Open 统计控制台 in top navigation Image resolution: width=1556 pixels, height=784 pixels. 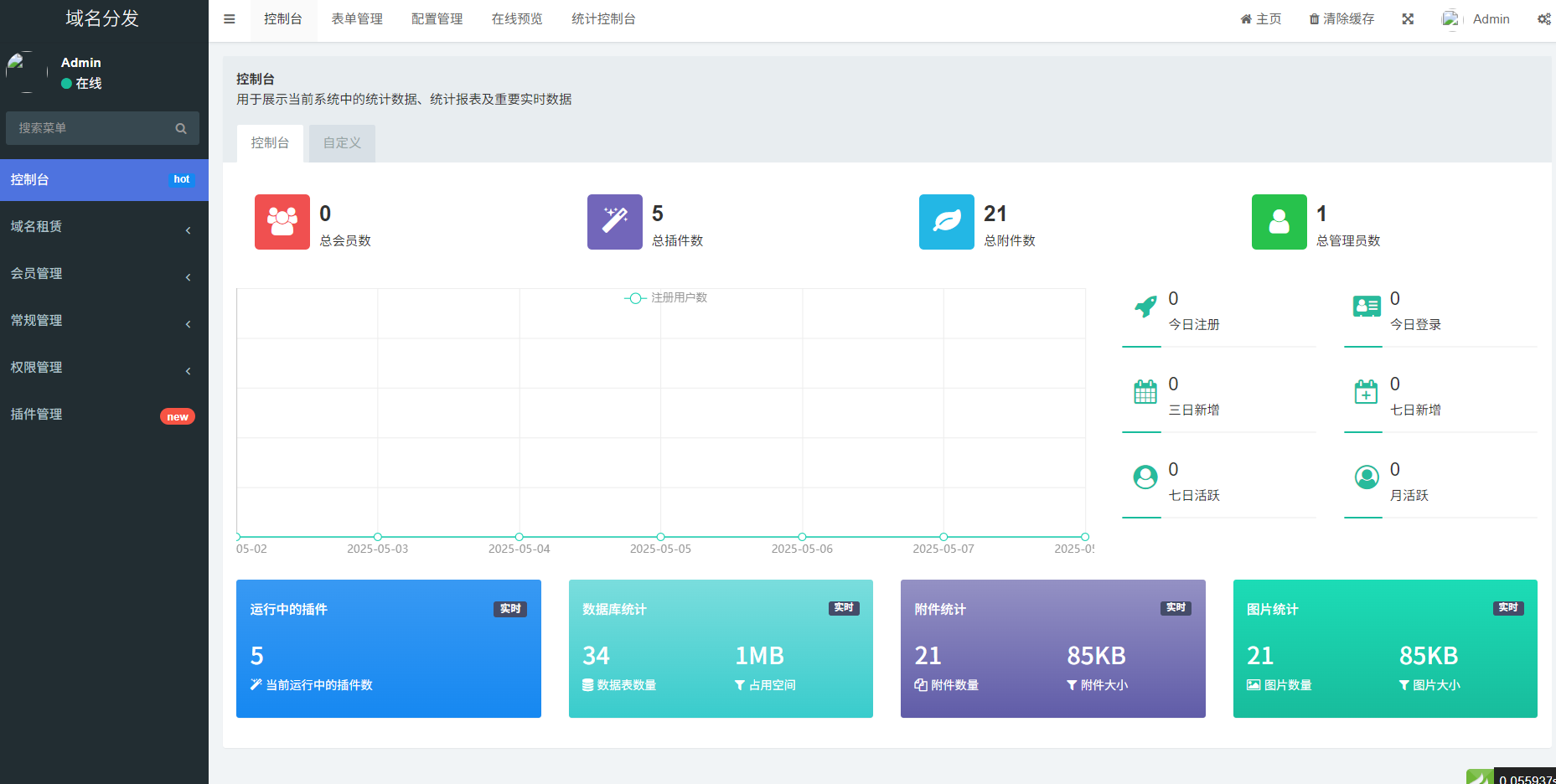coord(603,19)
